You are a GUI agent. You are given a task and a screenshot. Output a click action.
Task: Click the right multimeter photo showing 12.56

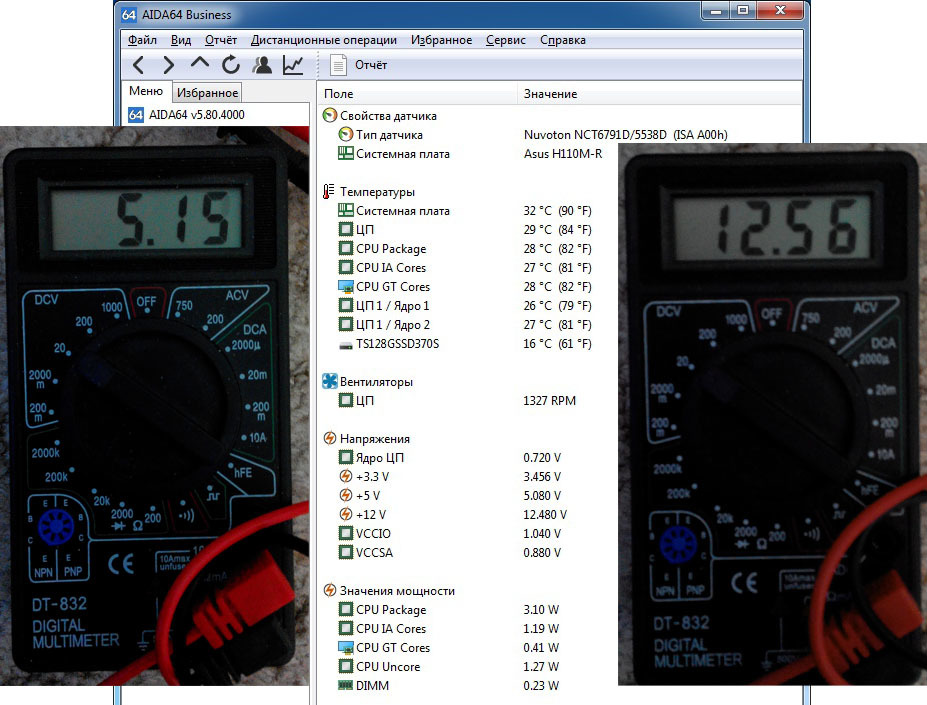pos(772,414)
